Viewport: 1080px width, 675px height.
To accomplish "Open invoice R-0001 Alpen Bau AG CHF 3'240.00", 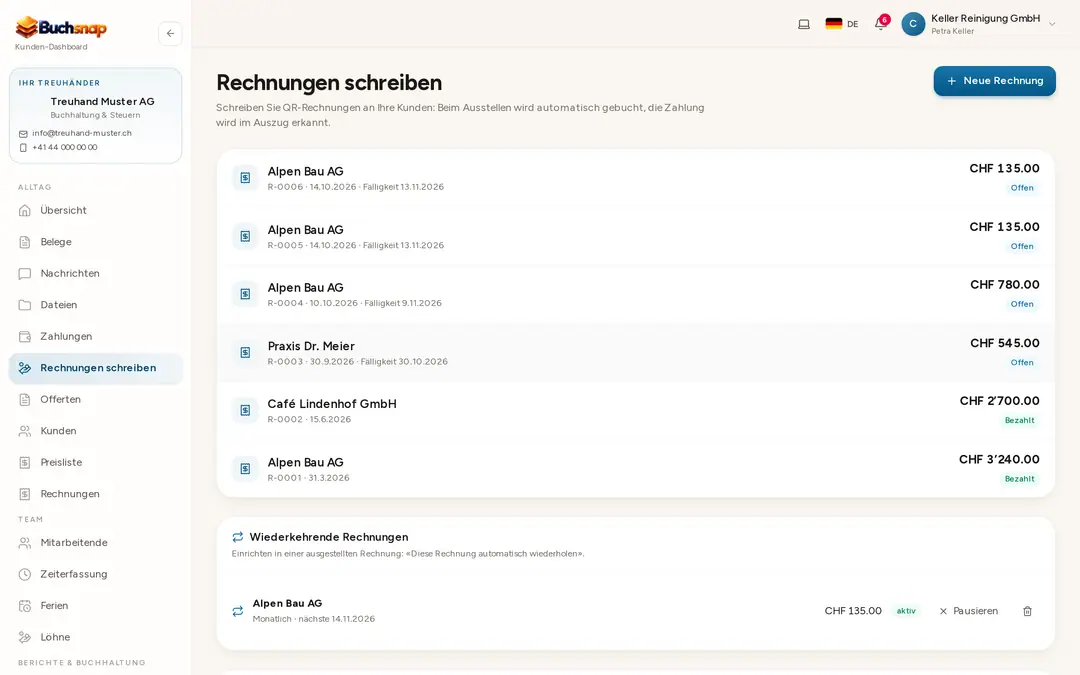I will (635, 468).
